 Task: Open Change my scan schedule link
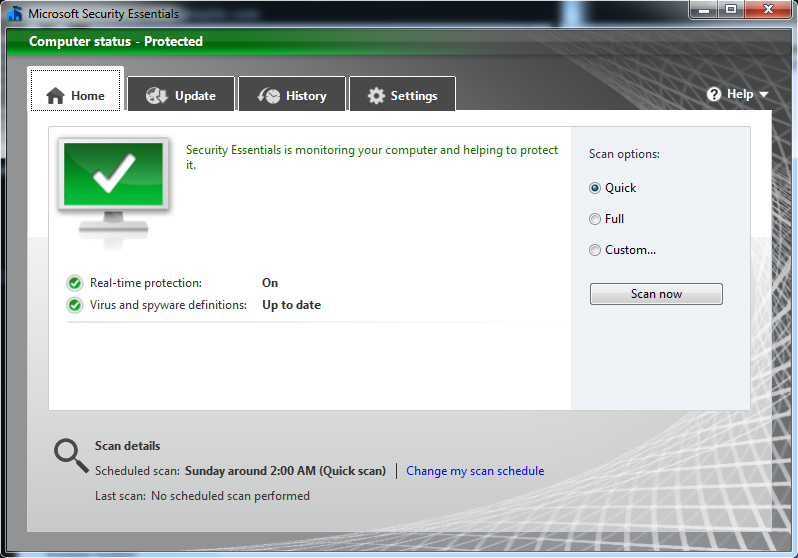(x=475, y=471)
